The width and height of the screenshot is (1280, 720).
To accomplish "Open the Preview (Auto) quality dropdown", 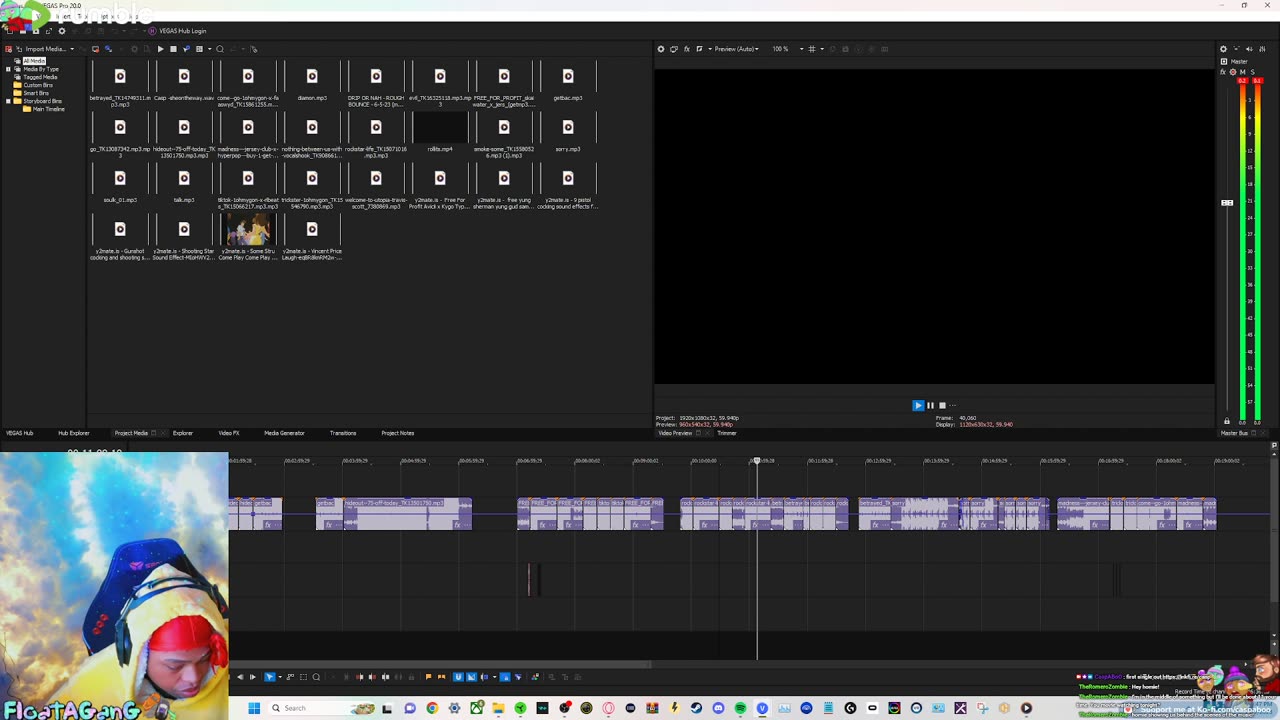I will point(736,49).
